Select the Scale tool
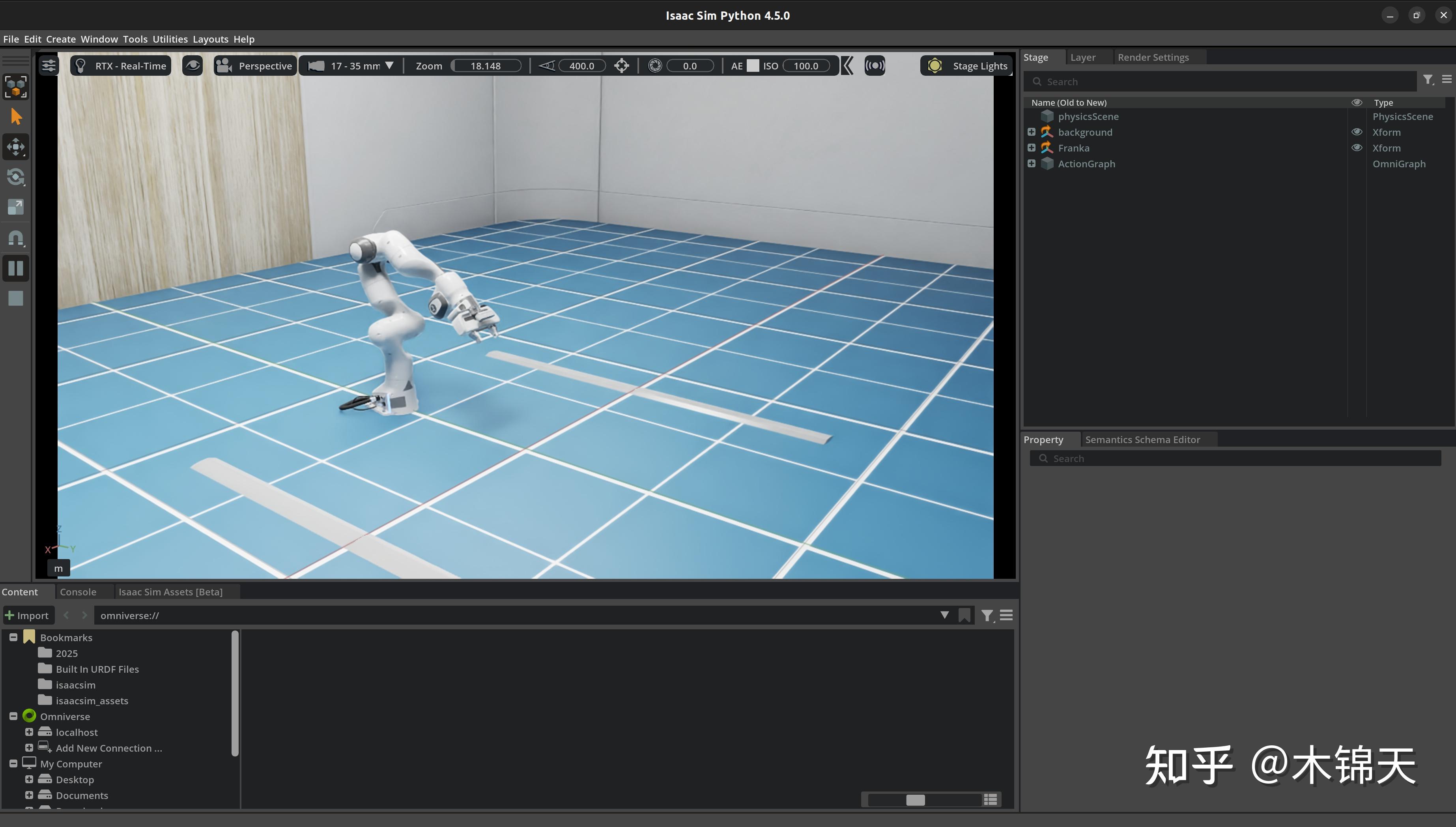This screenshot has height=827, width=1456. [x=15, y=207]
